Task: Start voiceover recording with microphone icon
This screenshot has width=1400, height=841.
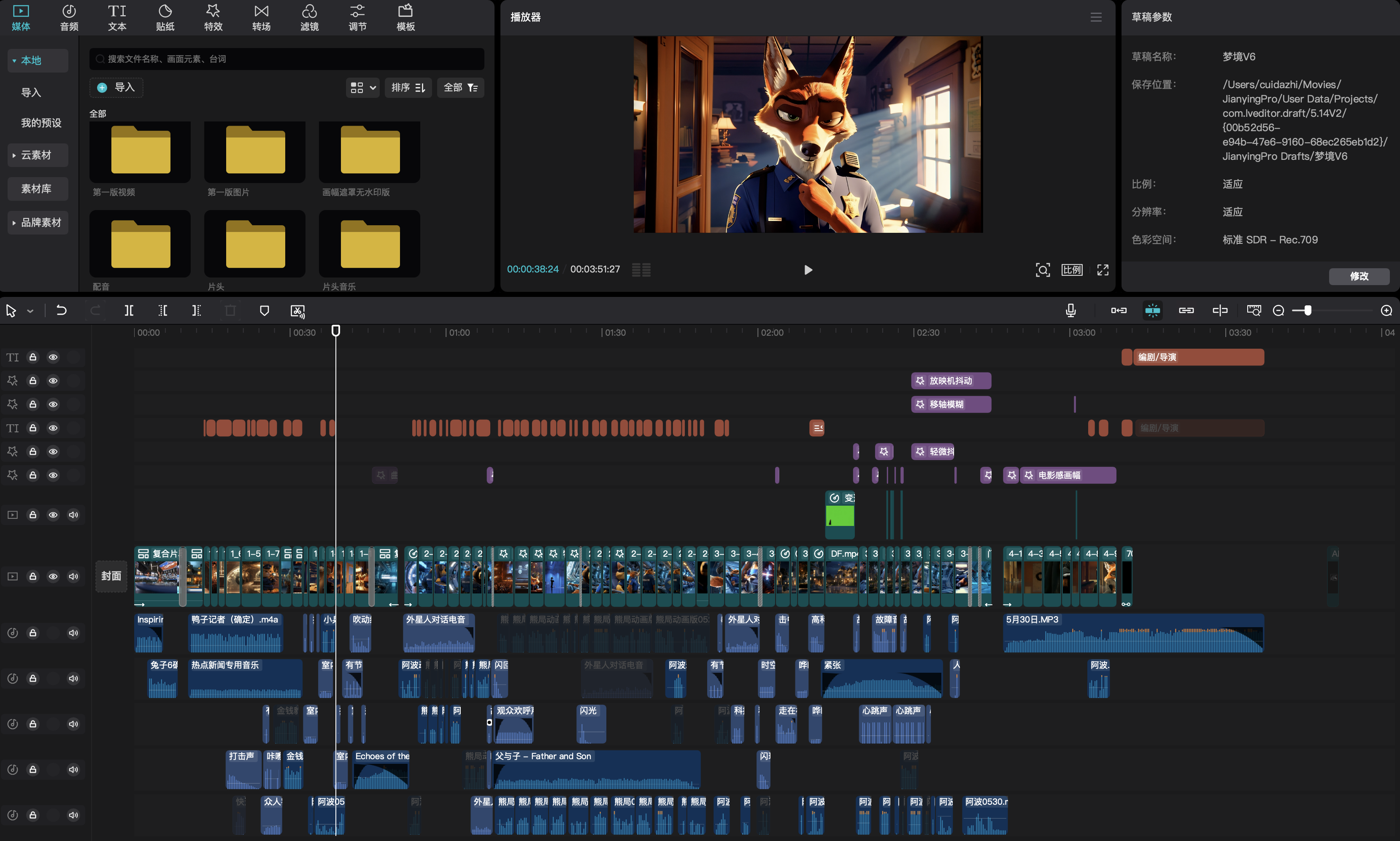Action: pos(1071,310)
